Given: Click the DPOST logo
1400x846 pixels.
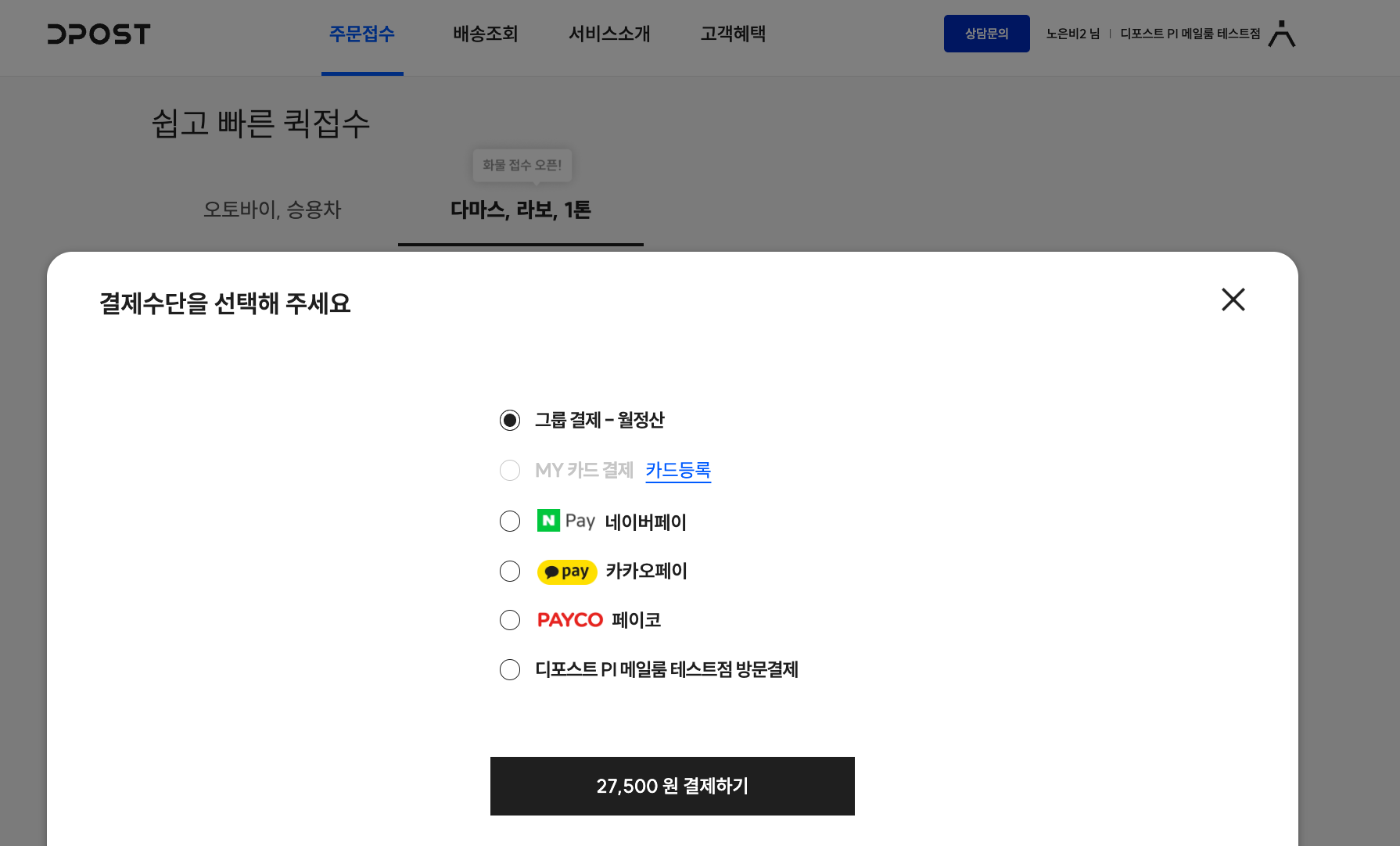Looking at the screenshot, I should click(x=99, y=34).
